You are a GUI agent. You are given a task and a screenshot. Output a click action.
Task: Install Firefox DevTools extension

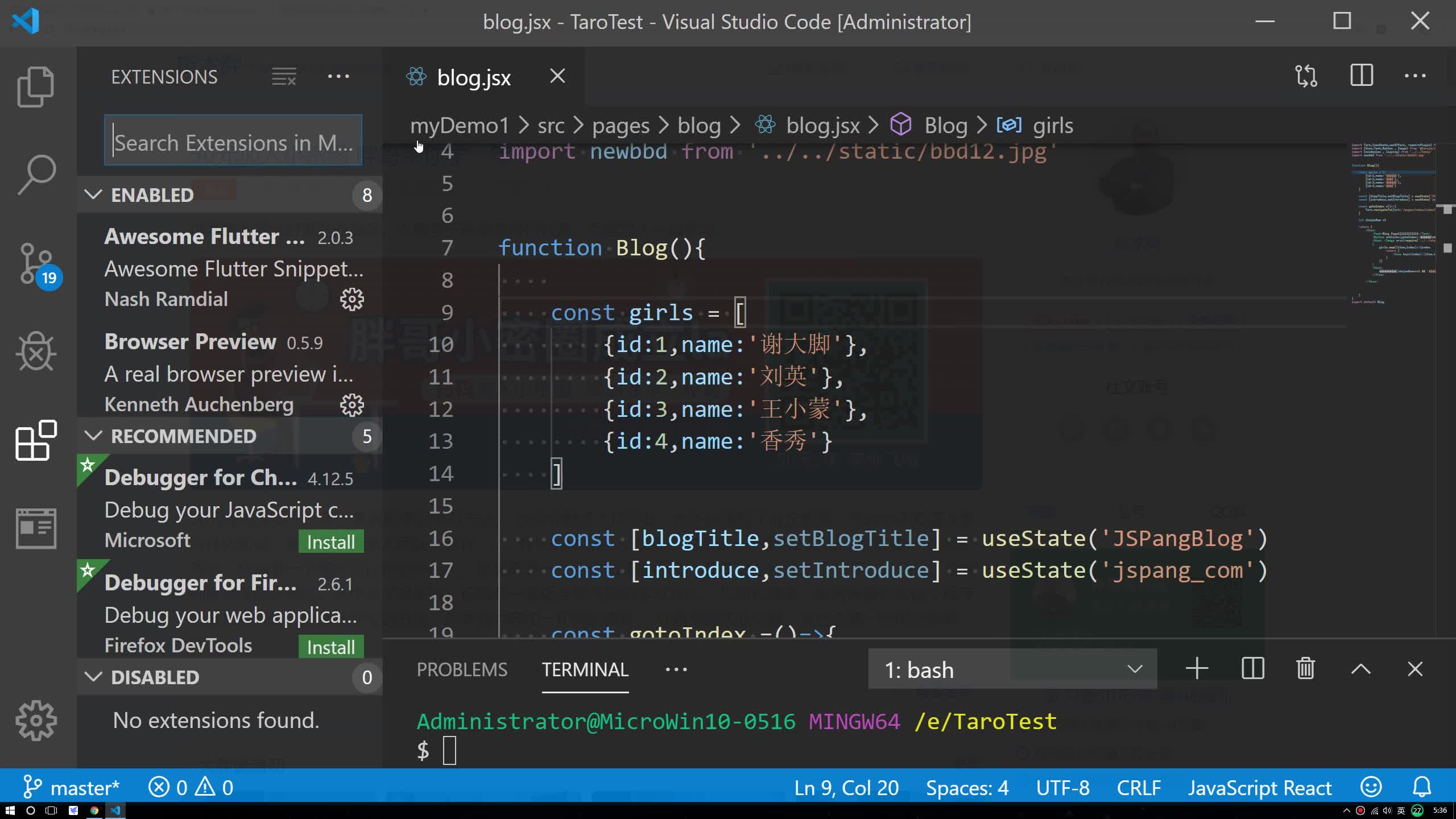tap(330, 646)
